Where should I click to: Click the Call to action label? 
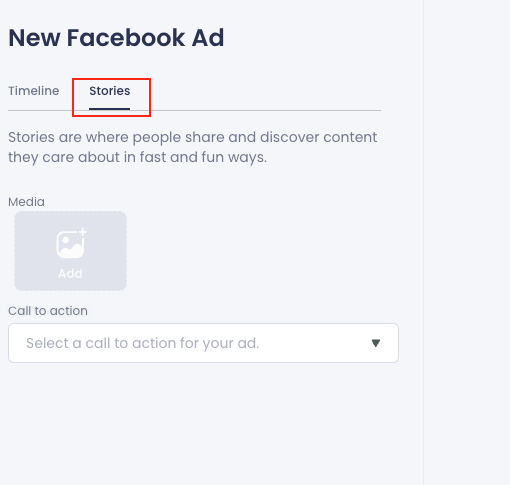pyautogui.click(x=48, y=311)
